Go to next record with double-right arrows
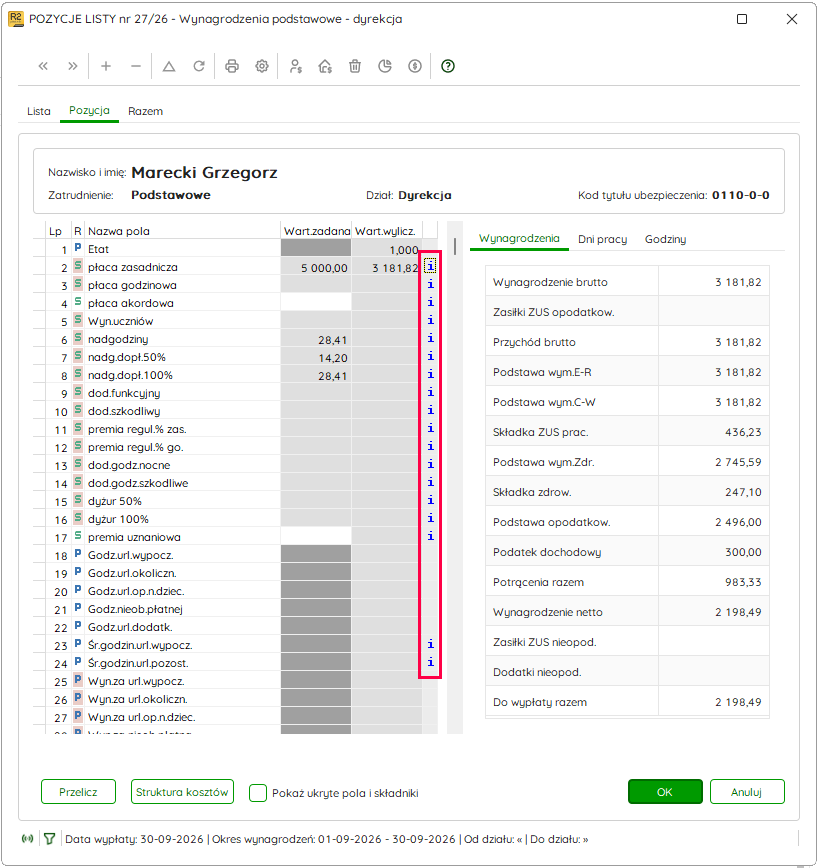818x868 pixels. click(x=73, y=66)
